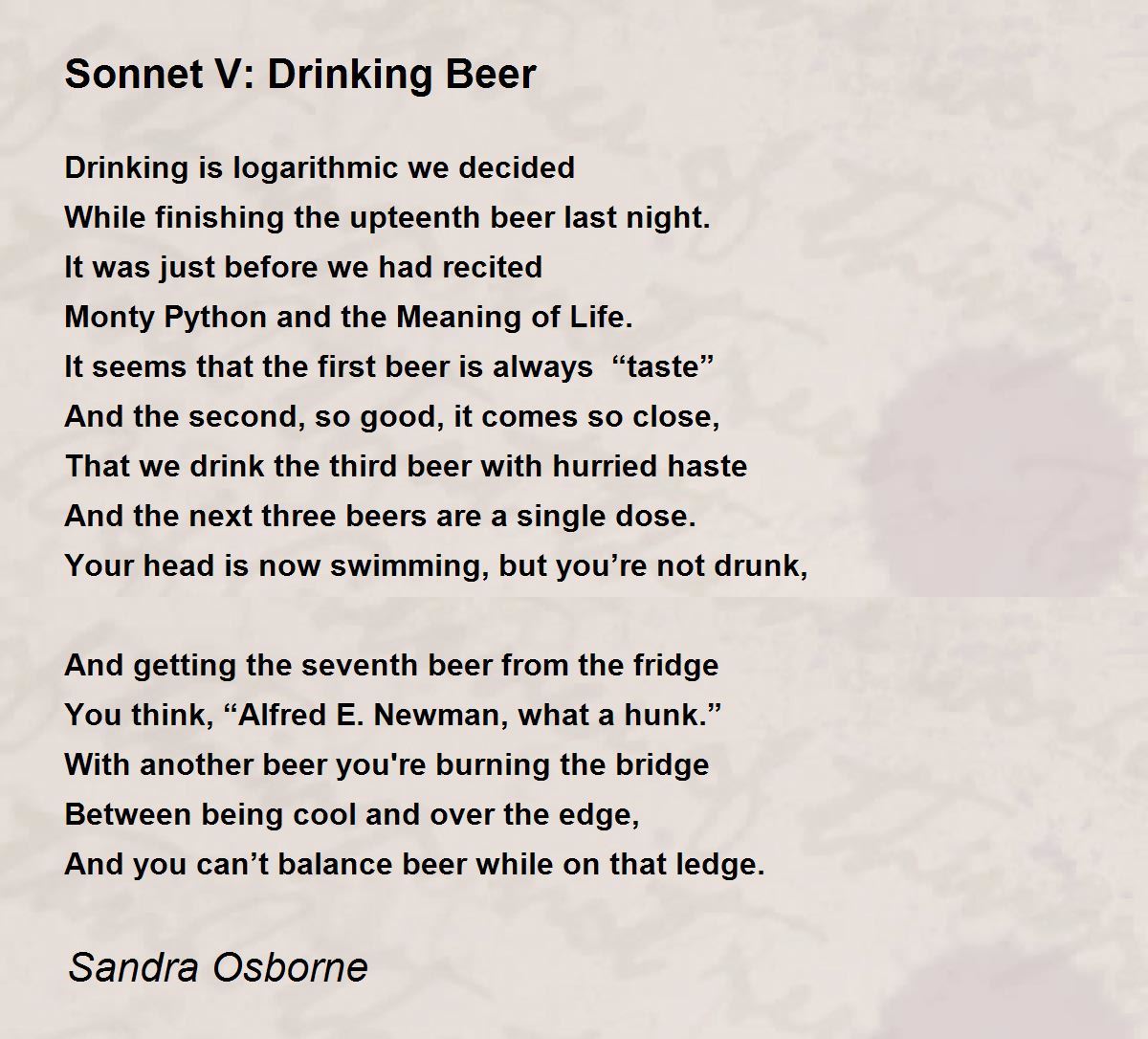This screenshot has width=1148, height=1039.
Task: Click the line about burning the bridge
Action: 386,764
